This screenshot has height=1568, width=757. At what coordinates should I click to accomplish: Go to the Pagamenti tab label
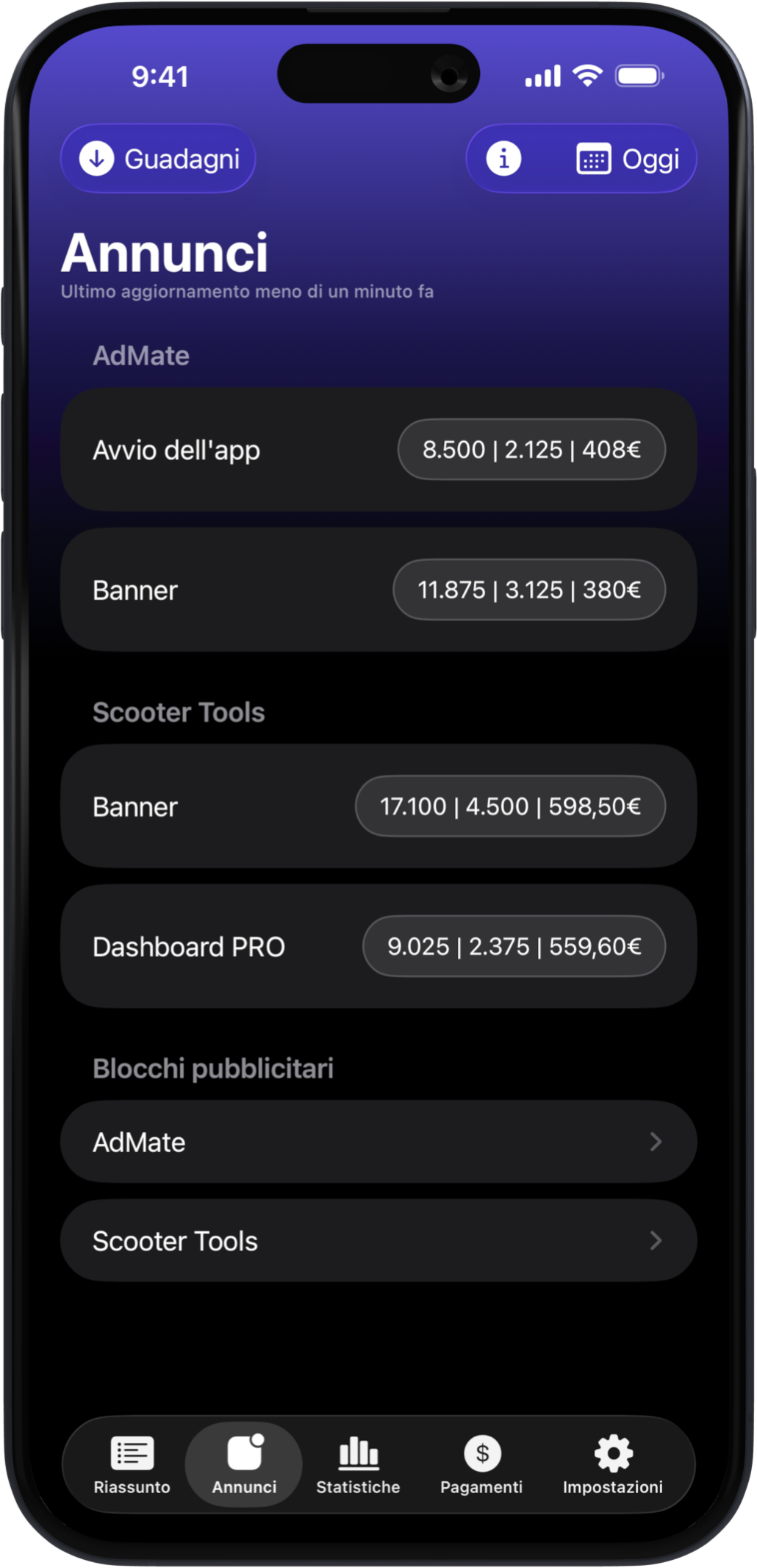coord(481,1487)
